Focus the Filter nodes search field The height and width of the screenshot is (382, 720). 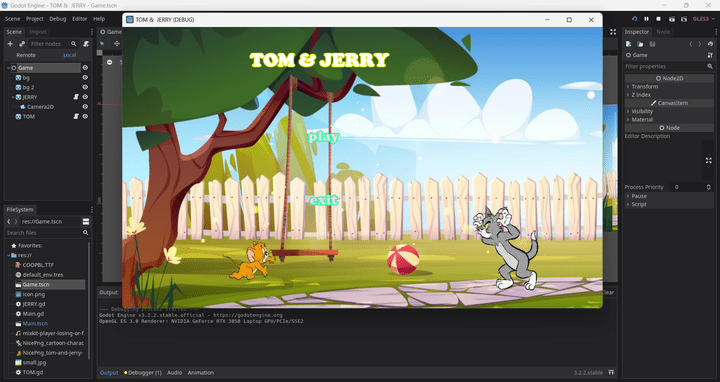click(x=53, y=44)
